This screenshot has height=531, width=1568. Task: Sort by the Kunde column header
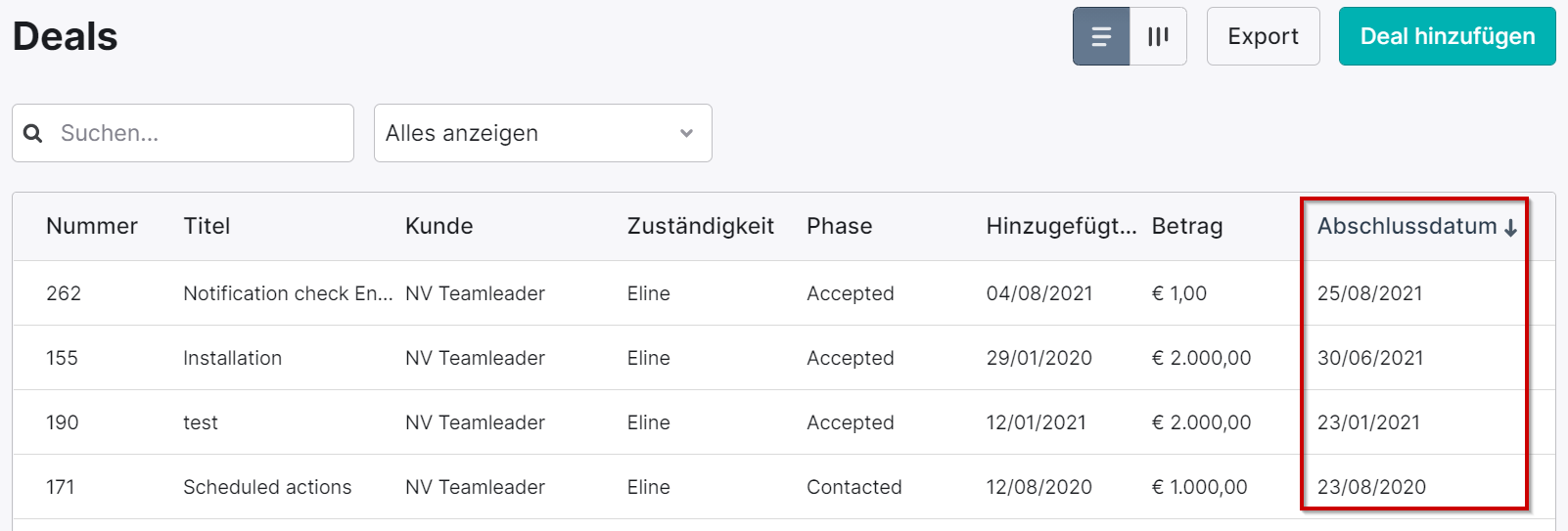click(438, 226)
